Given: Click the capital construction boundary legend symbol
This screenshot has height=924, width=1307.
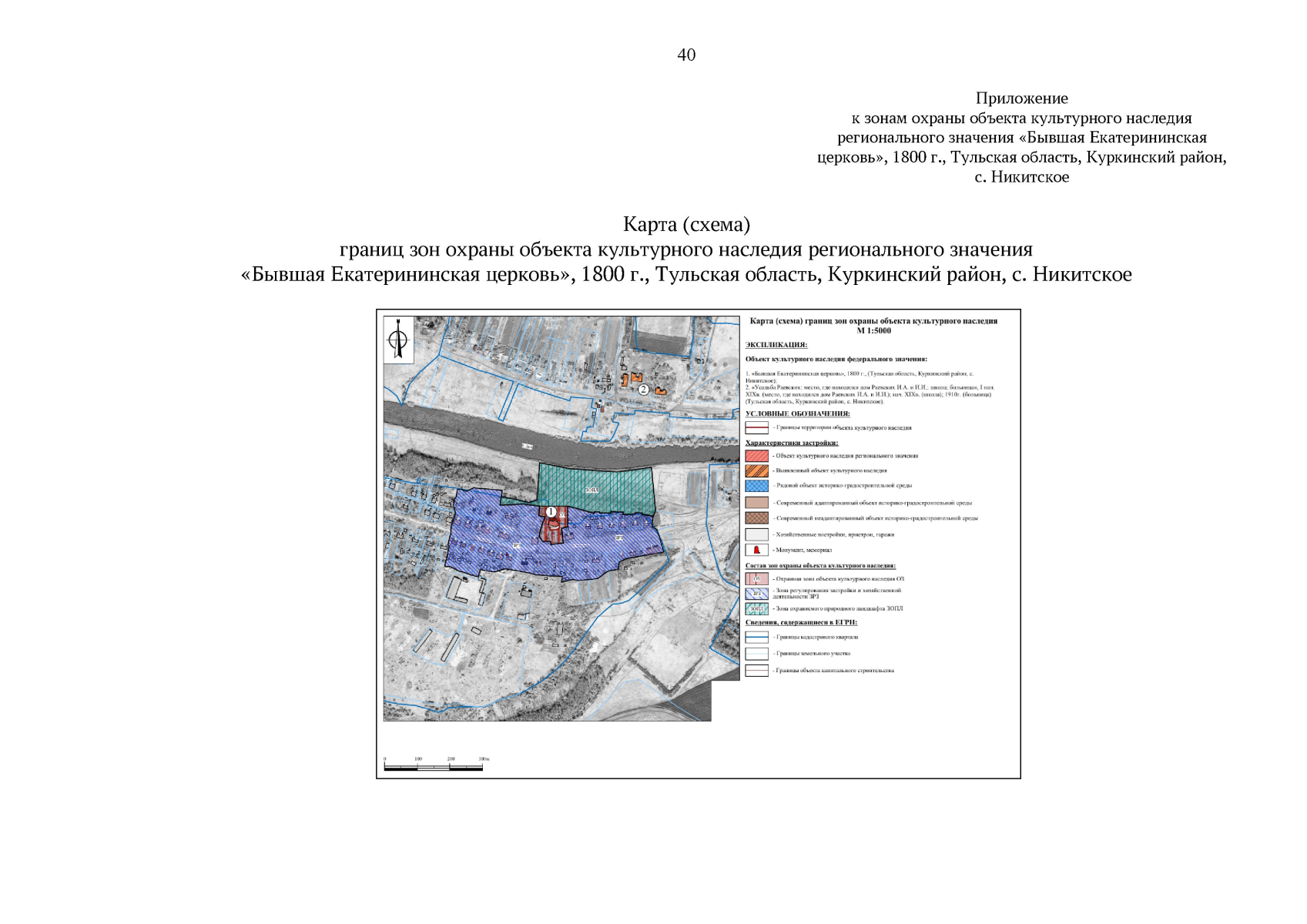Looking at the screenshot, I should tap(756, 671).
